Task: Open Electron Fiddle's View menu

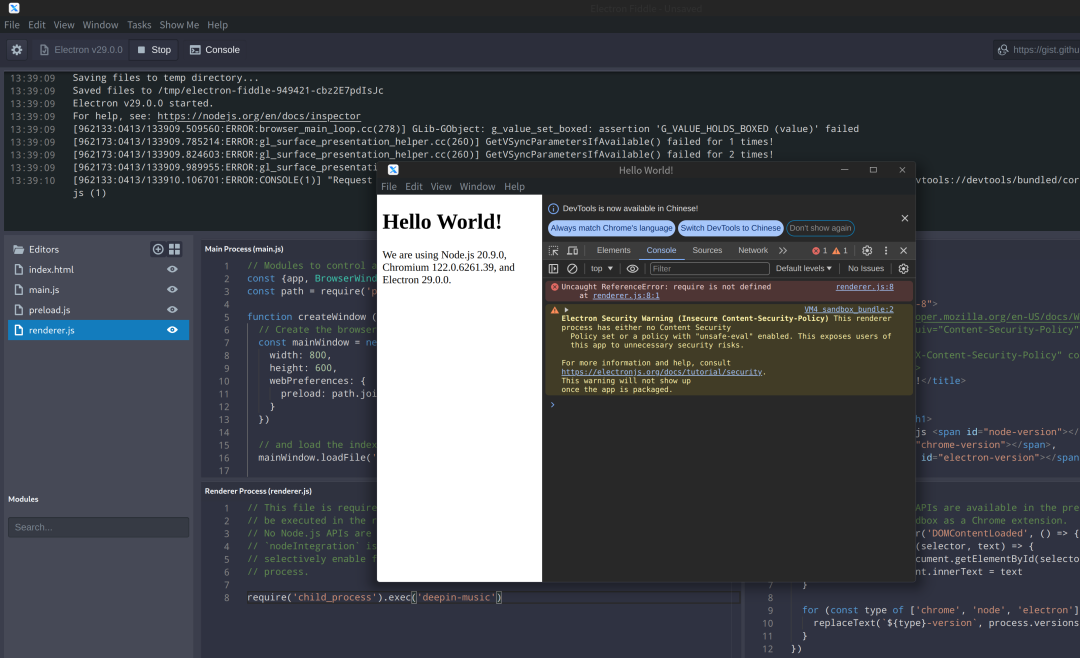Action: [x=64, y=25]
